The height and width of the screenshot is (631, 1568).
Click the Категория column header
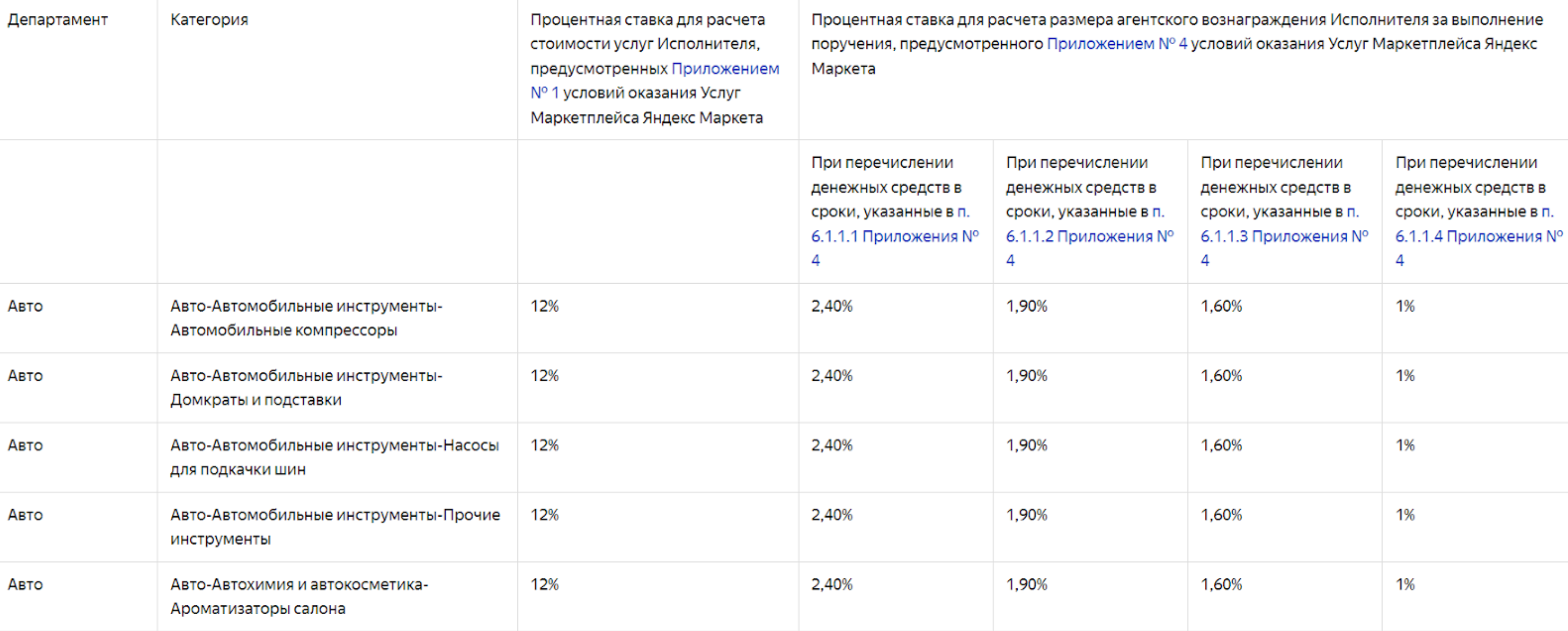click(209, 19)
